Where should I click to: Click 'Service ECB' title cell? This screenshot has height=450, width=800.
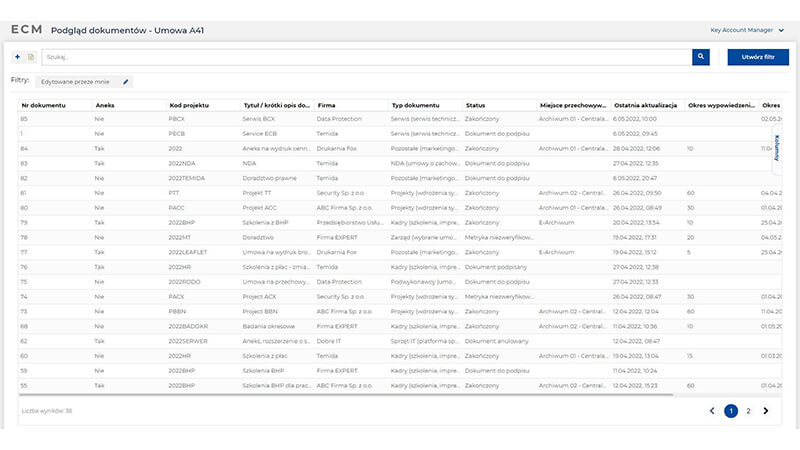(259, 134)
